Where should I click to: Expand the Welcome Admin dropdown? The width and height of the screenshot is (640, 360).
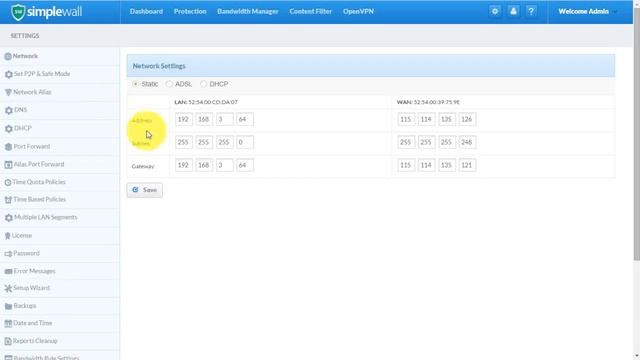587,11
